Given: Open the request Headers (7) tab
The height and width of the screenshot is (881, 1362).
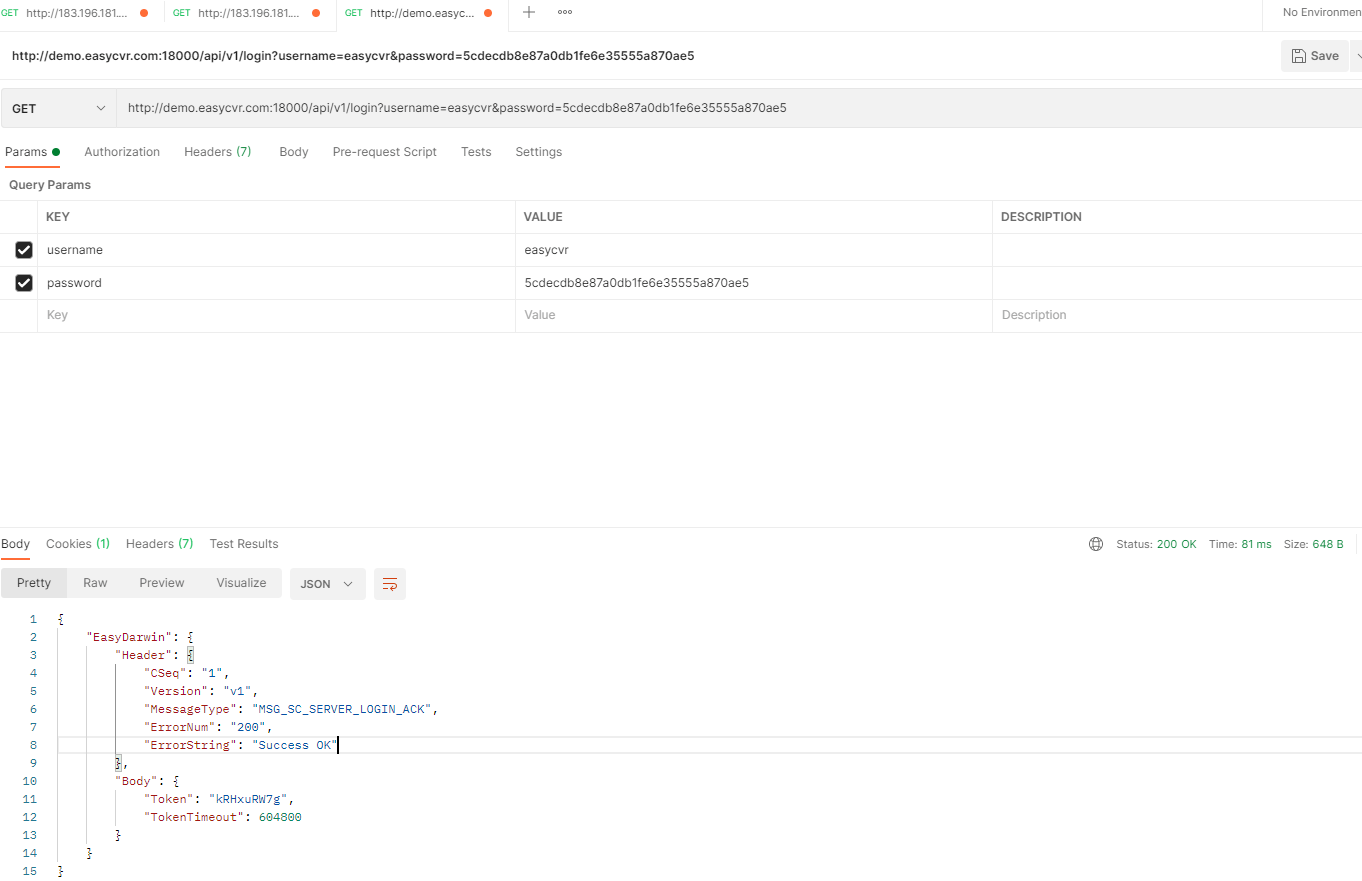Looking at the screenshot, I should 217,152.
